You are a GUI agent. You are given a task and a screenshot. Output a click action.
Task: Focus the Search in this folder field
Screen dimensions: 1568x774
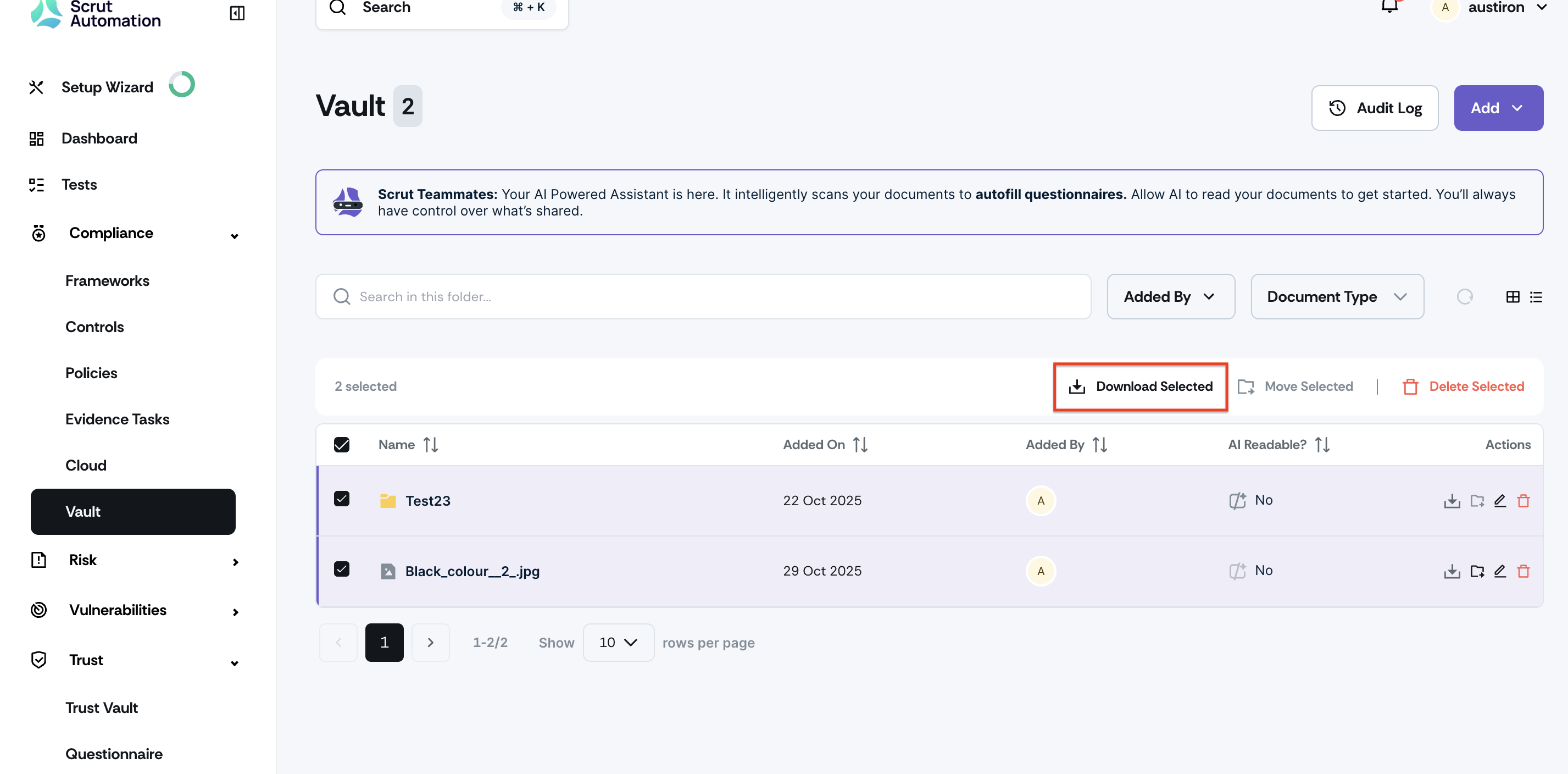(703, 296)
